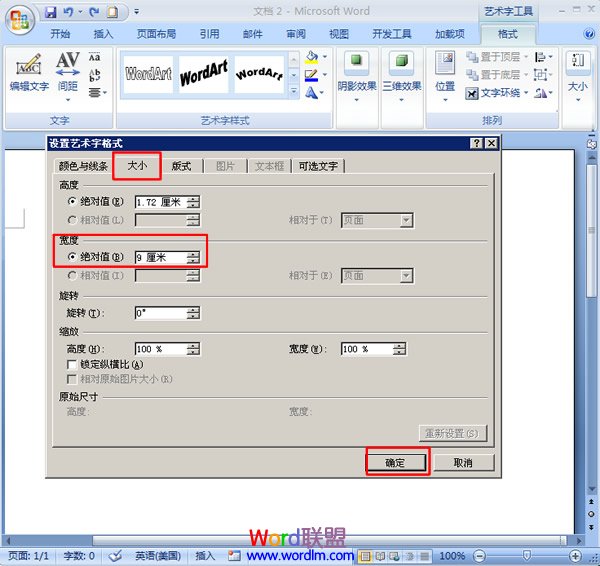Open Text Wrapping (文字环绕)
Viewport: 600px width, 566px height.
click(497, 93)
